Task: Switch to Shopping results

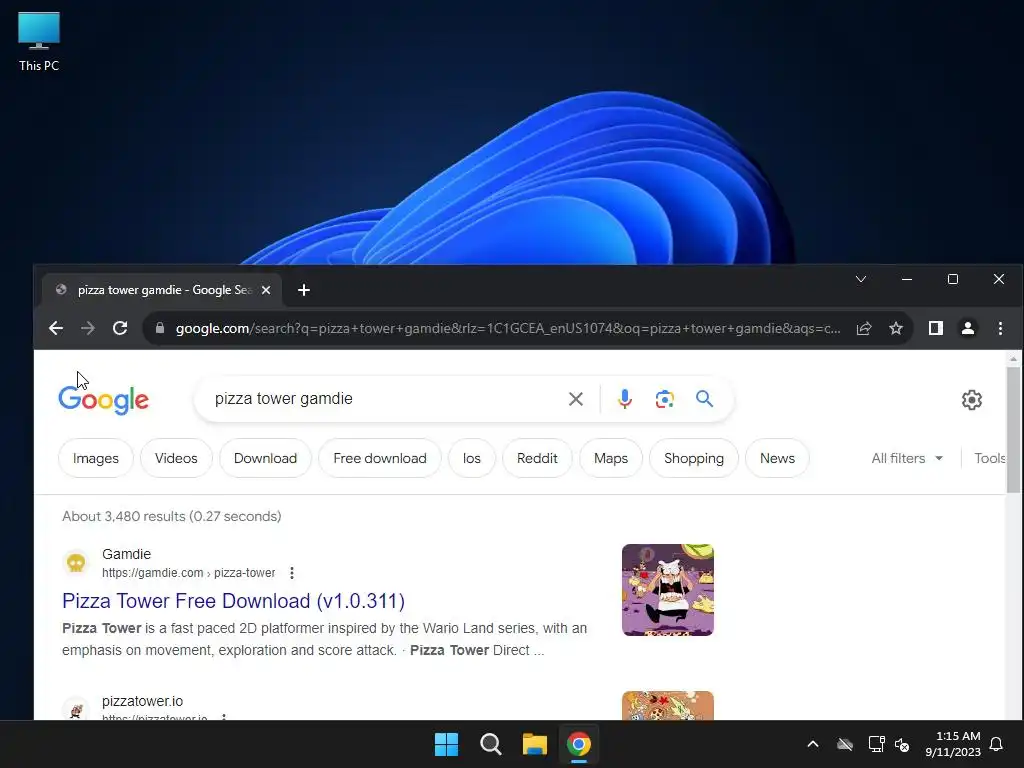Action: point(694,458)
